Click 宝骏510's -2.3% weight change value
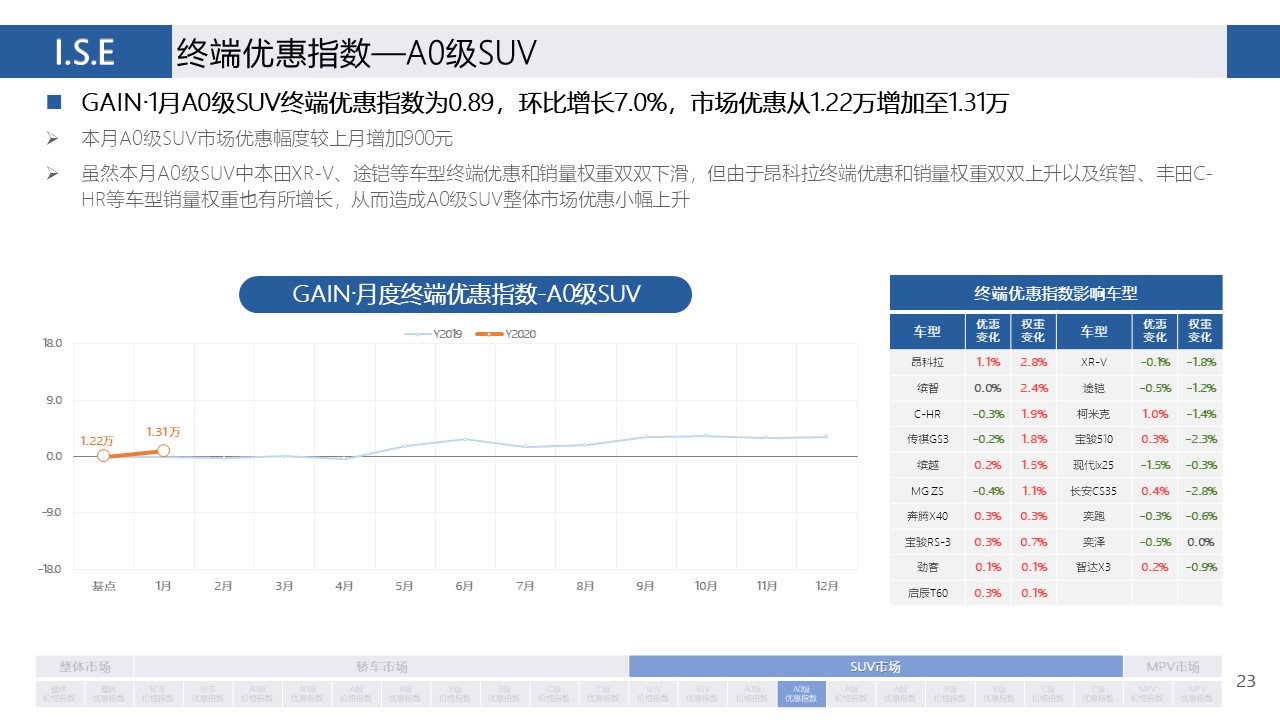The width and height of the screenshot is (1280, 720). point(1200,439)
